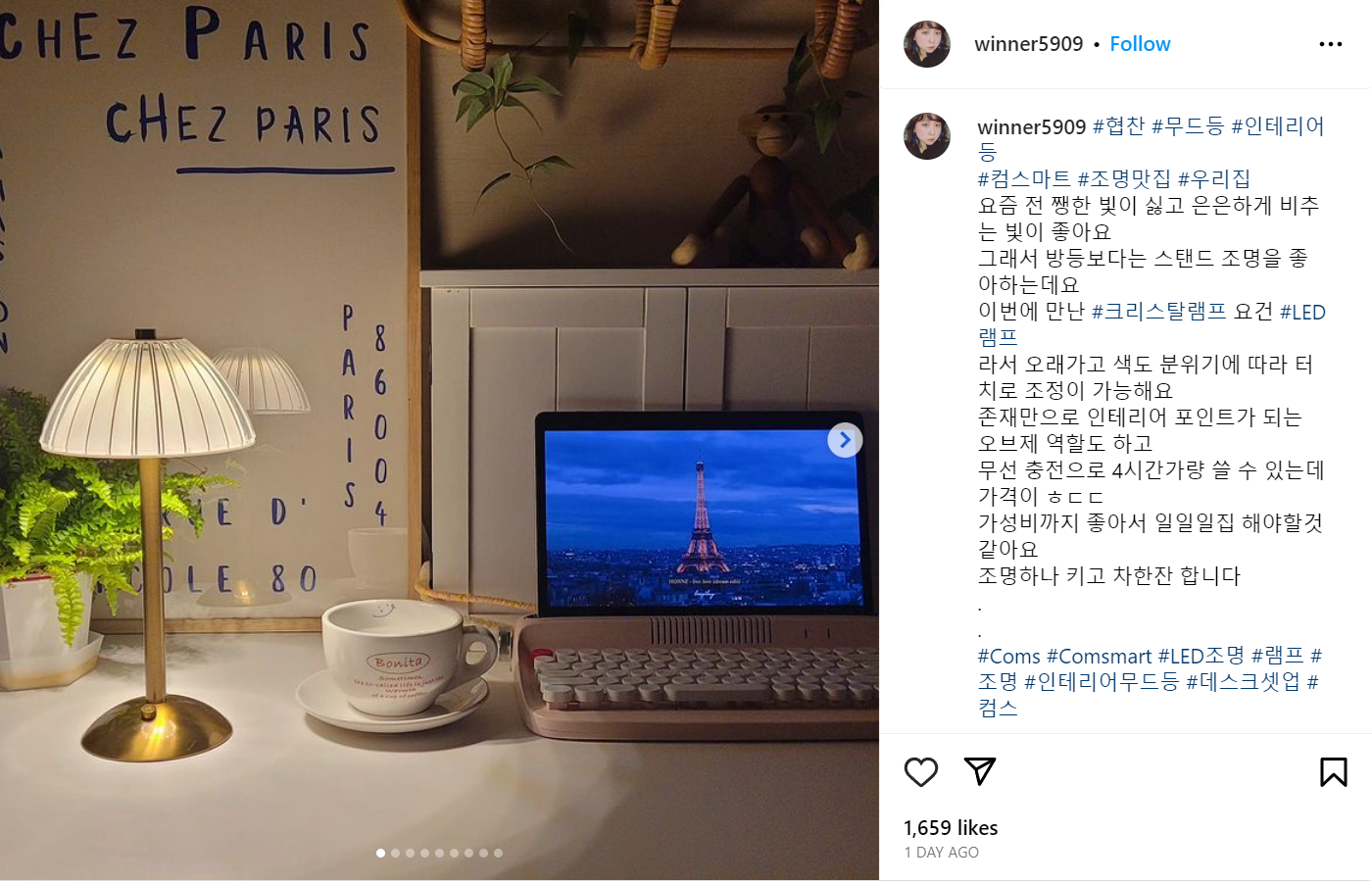
Task: Advance to the next carousel photo
Action: click(845, 440)
